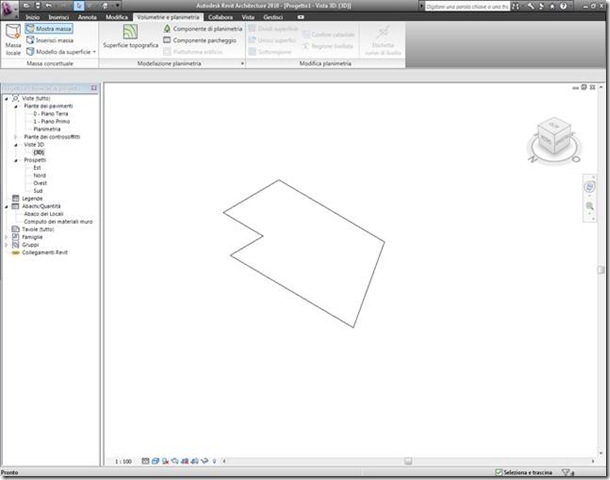Viewport: 610px width, 480px height.
Task: Click the Superficie topografica tool icon
Action: coord(130,32)
